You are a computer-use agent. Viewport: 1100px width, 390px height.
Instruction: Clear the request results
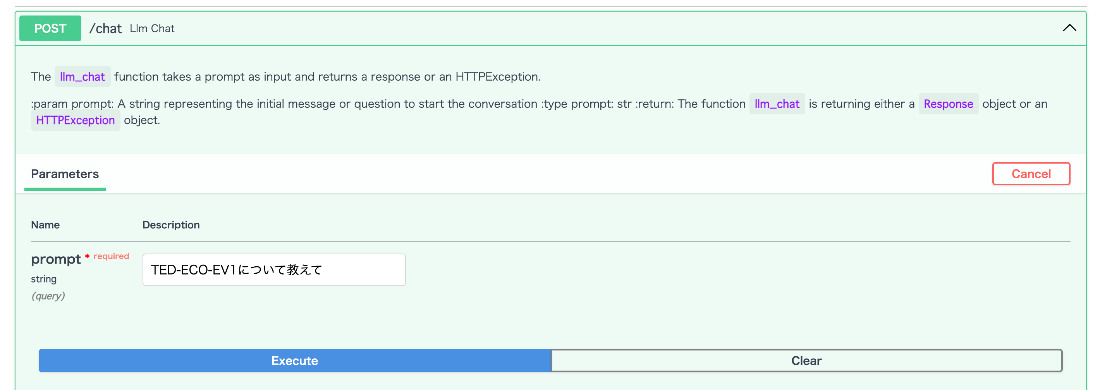[x=806, y=361]
